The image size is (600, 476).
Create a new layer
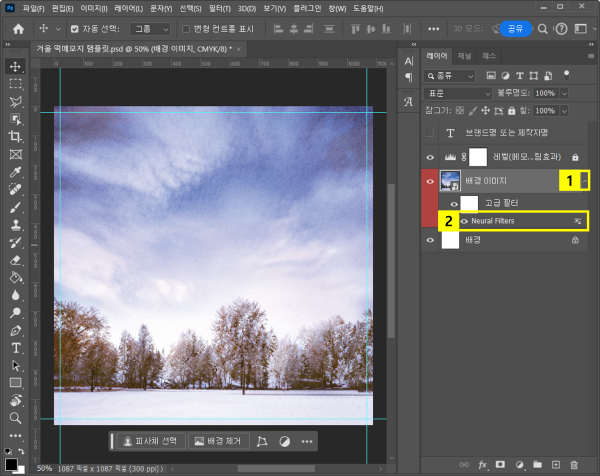[x=556, y=465]
